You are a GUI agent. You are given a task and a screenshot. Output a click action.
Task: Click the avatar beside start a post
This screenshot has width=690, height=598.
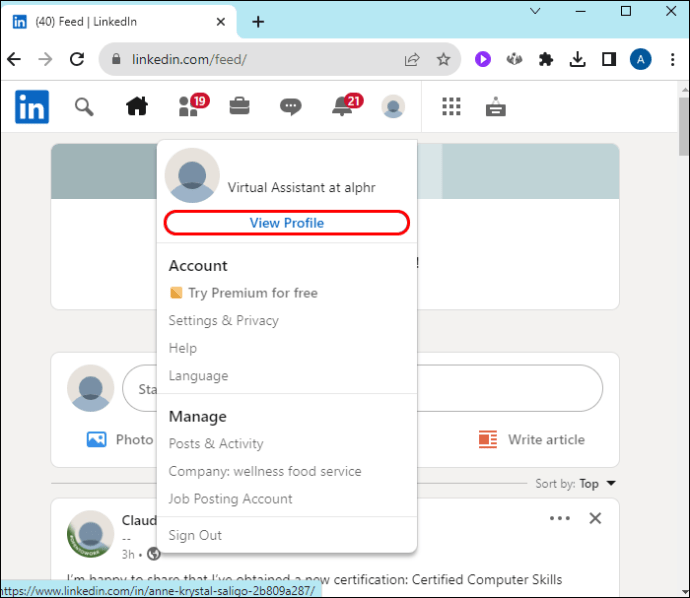[91, 388]
